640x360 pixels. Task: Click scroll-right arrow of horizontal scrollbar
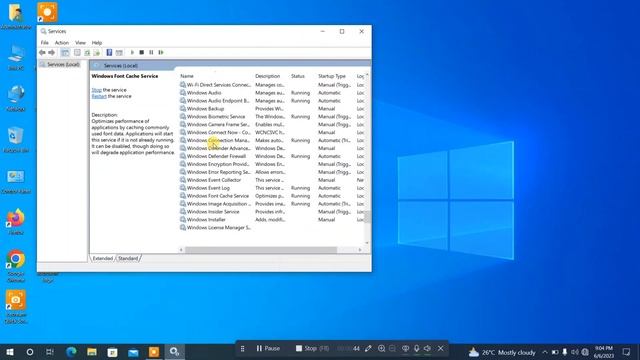pos(360,250)
